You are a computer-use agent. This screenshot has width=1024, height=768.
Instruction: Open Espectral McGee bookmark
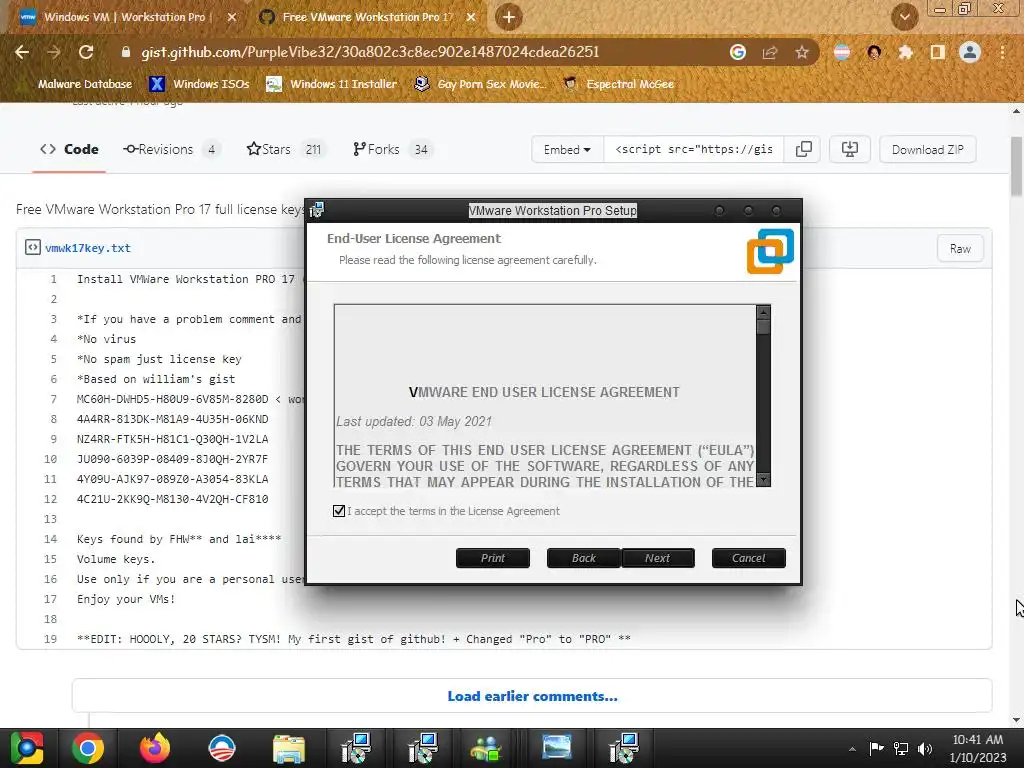point(618,84)
